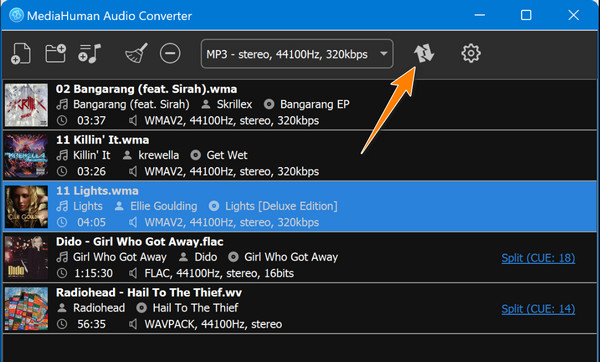Click the Ellie Goulding artist name
600x362 pixels.
click(164, 206)
